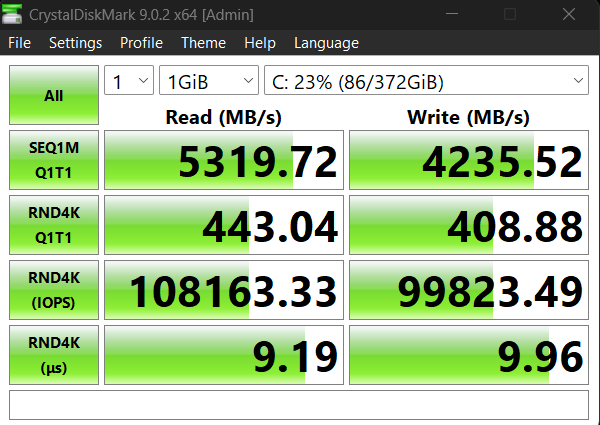Start the RND4K Q1T1 test
Screen dimensions: 600x425
tap(54, 225)
